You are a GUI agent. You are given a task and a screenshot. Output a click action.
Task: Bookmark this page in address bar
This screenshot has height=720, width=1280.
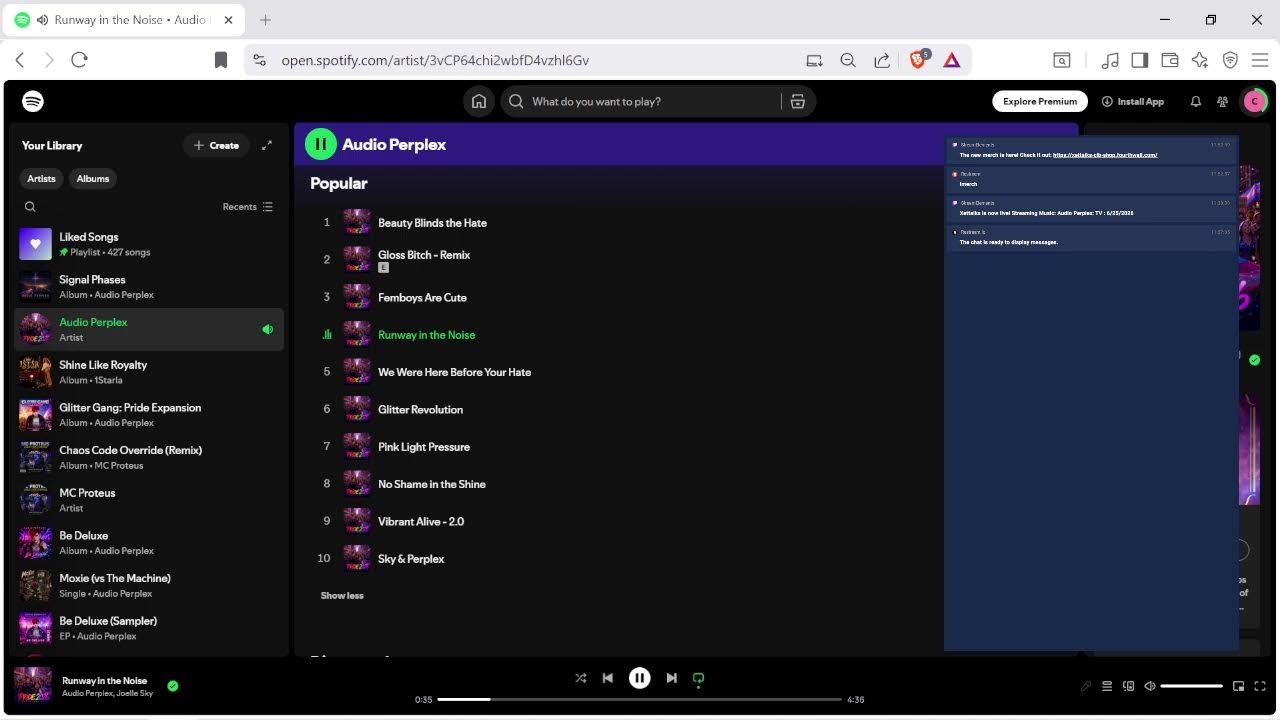[x=221, y=60]
